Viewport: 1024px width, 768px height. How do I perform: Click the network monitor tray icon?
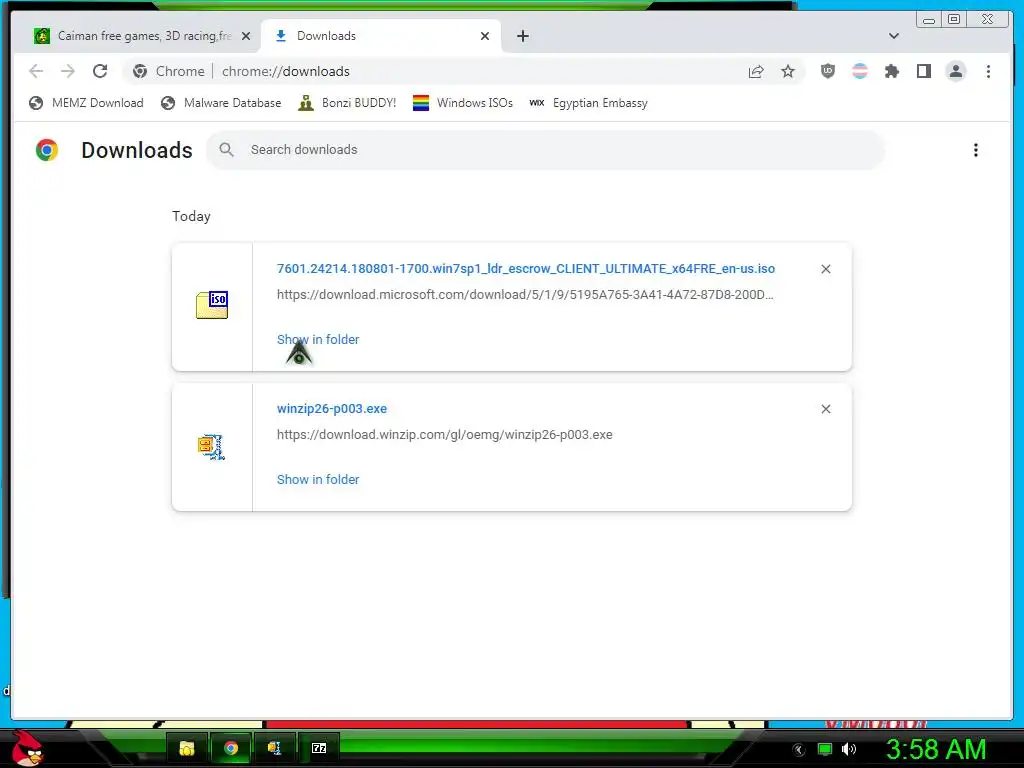[825, 749]
